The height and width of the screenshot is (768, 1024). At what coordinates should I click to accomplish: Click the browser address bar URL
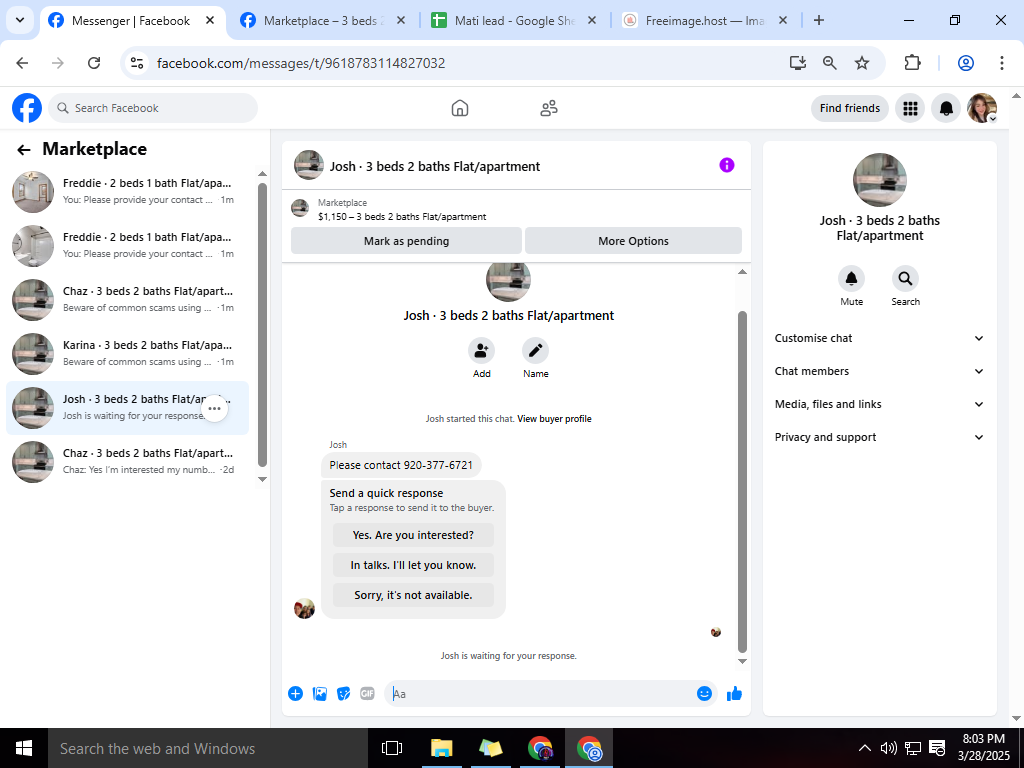coord(301,63)
